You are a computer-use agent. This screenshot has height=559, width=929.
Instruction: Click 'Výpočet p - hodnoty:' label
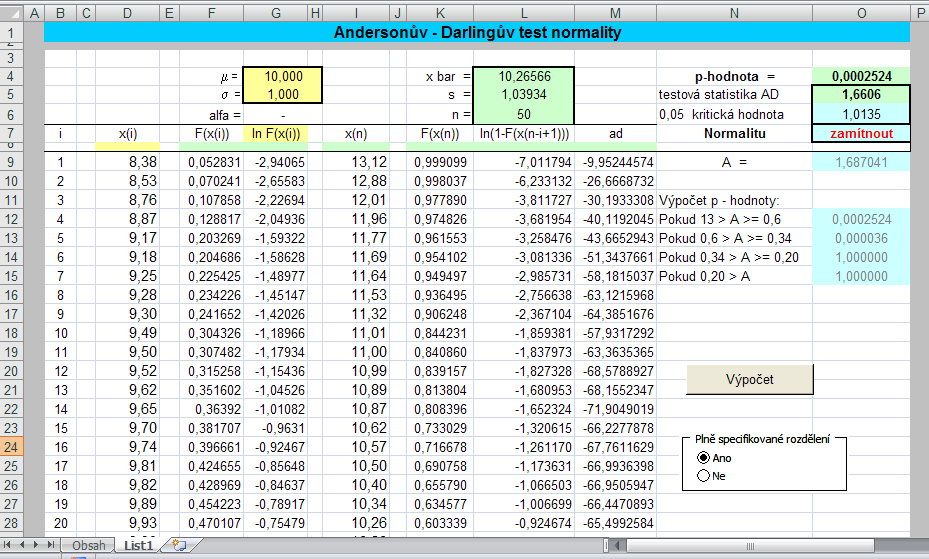[x=735, y=200]
